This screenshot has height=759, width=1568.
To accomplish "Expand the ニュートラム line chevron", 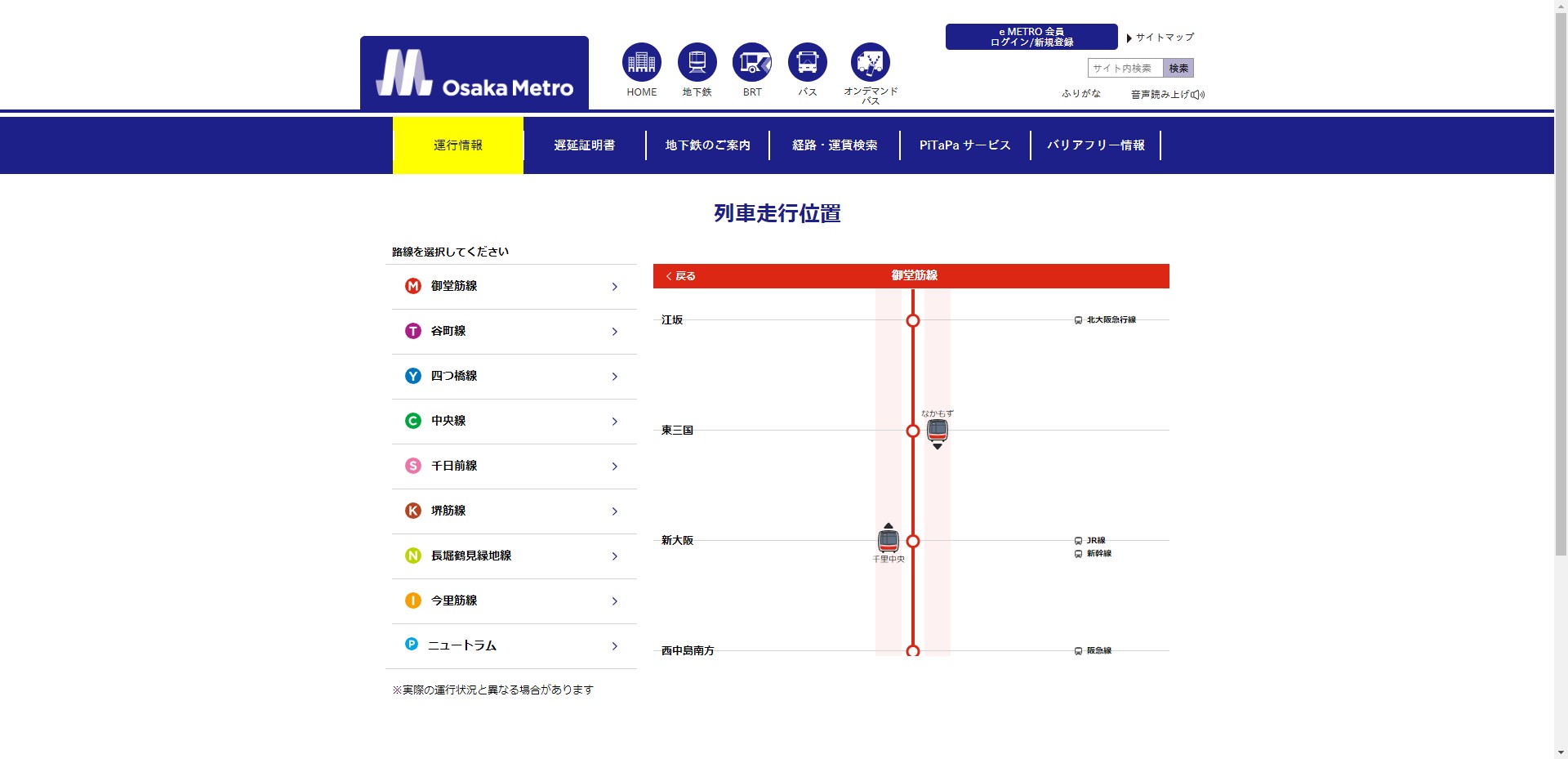I will [x=615, y=646].
